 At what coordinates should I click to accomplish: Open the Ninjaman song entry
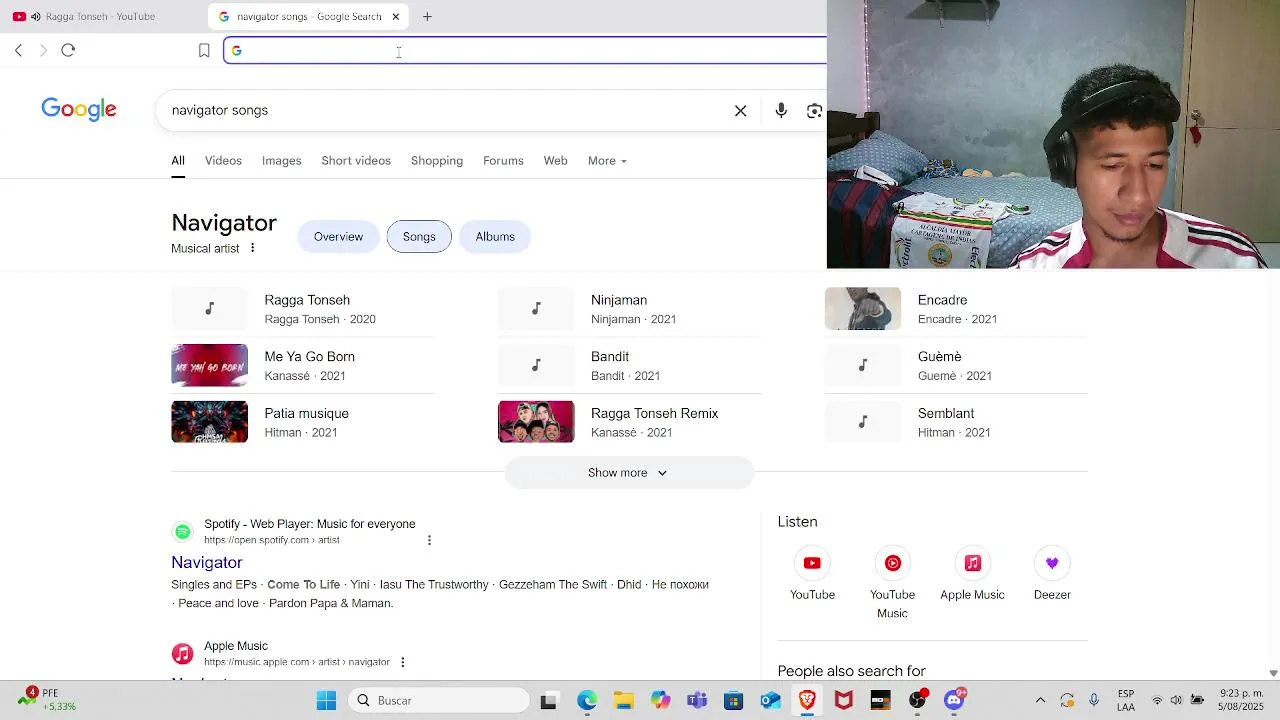(629, 309)
